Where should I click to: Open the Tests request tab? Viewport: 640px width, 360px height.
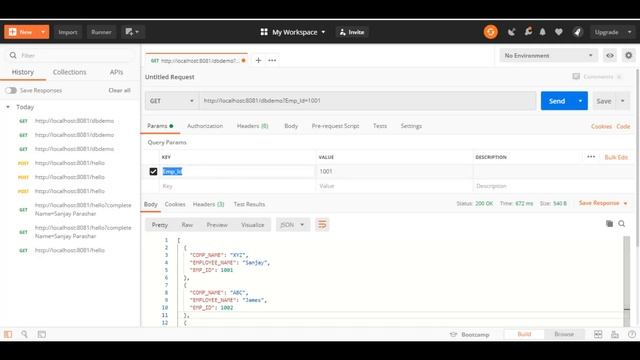click(380, 126)
